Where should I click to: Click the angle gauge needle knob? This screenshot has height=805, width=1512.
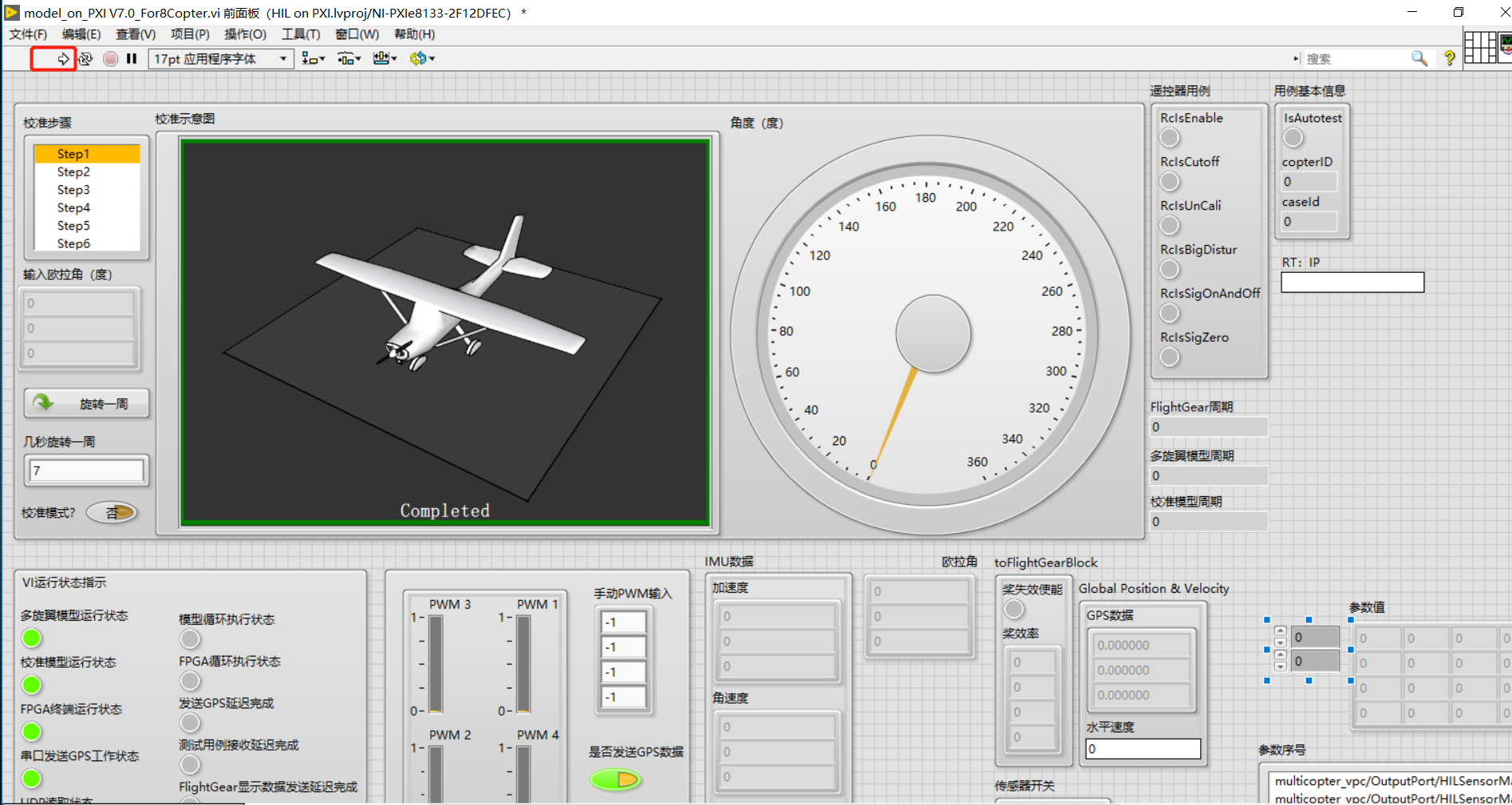pos(933,333)
